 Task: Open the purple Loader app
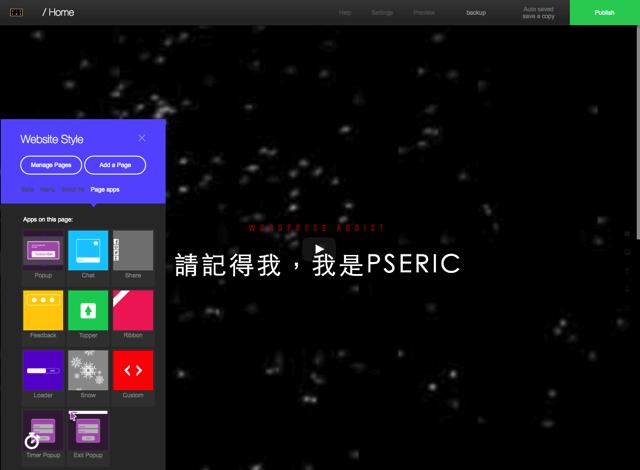43,370
